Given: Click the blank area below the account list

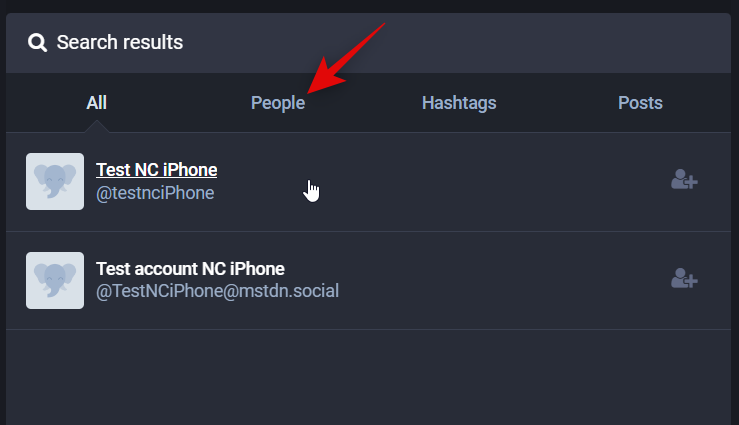Looking at the screenshot, I should 370,380.
